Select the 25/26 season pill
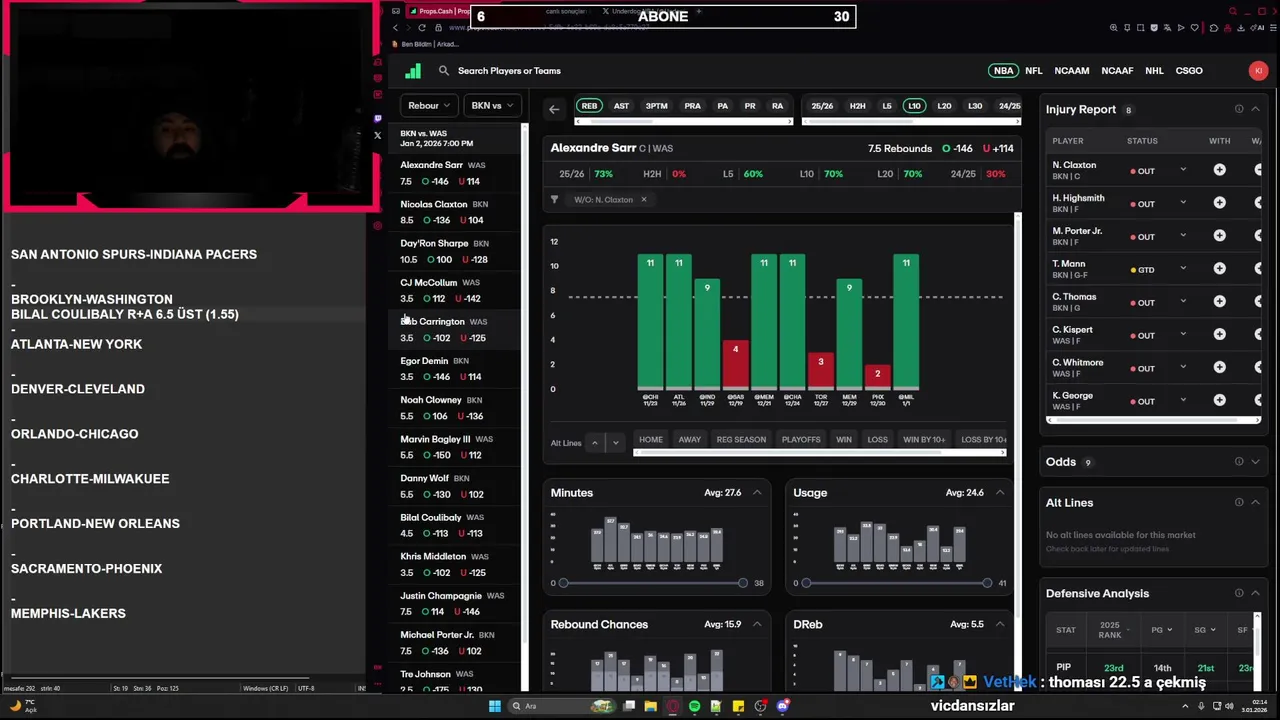 coord(822,106)
